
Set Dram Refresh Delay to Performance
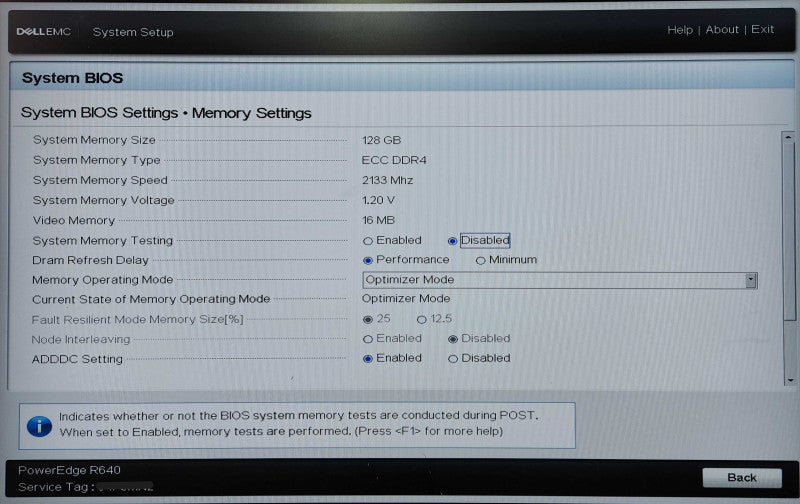coord(368,260)
